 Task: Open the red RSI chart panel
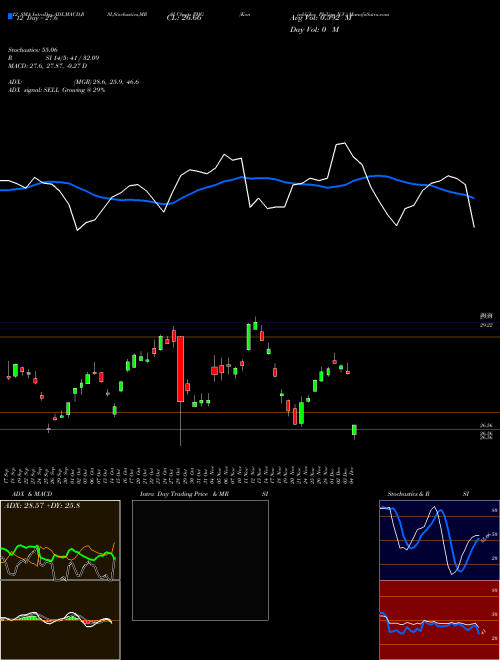[439, 620]
